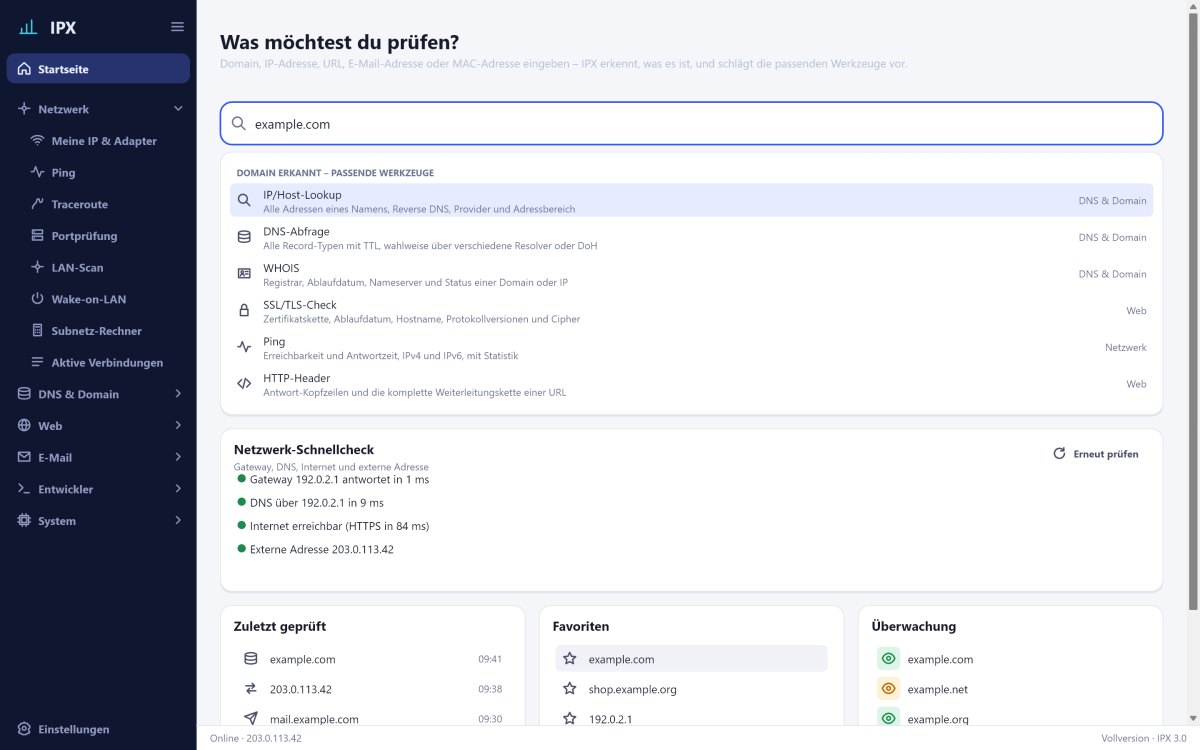Click paper plane icon beside mail.example.com
This screenshot has height=750, width=1200.
click(x=251, y=719)
